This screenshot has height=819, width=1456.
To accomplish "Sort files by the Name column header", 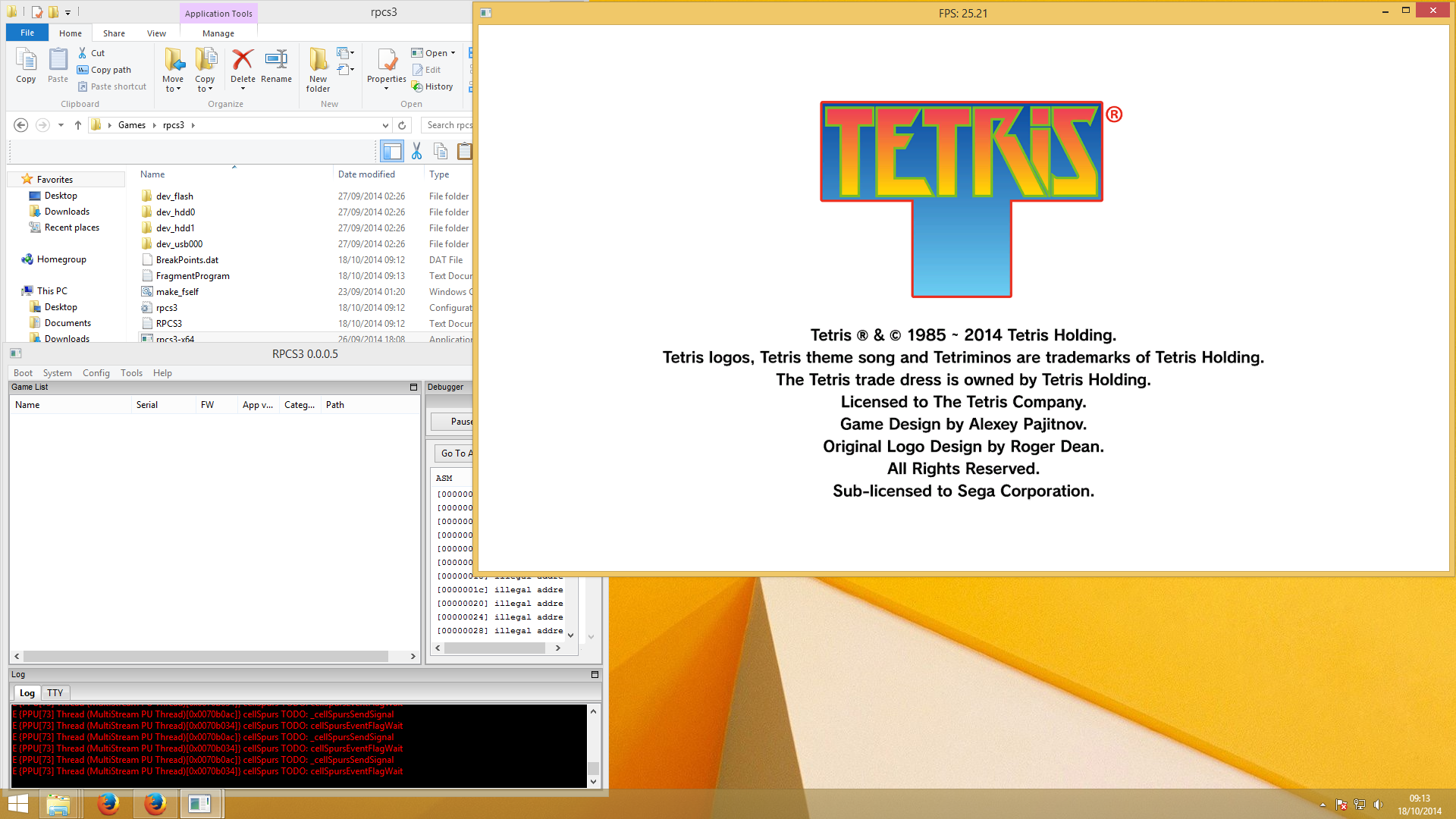I will pos(152,174).
